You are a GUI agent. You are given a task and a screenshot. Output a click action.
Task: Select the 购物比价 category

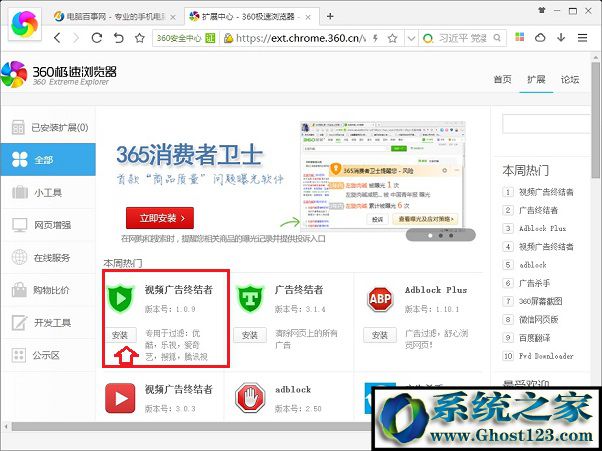(48, 290)
